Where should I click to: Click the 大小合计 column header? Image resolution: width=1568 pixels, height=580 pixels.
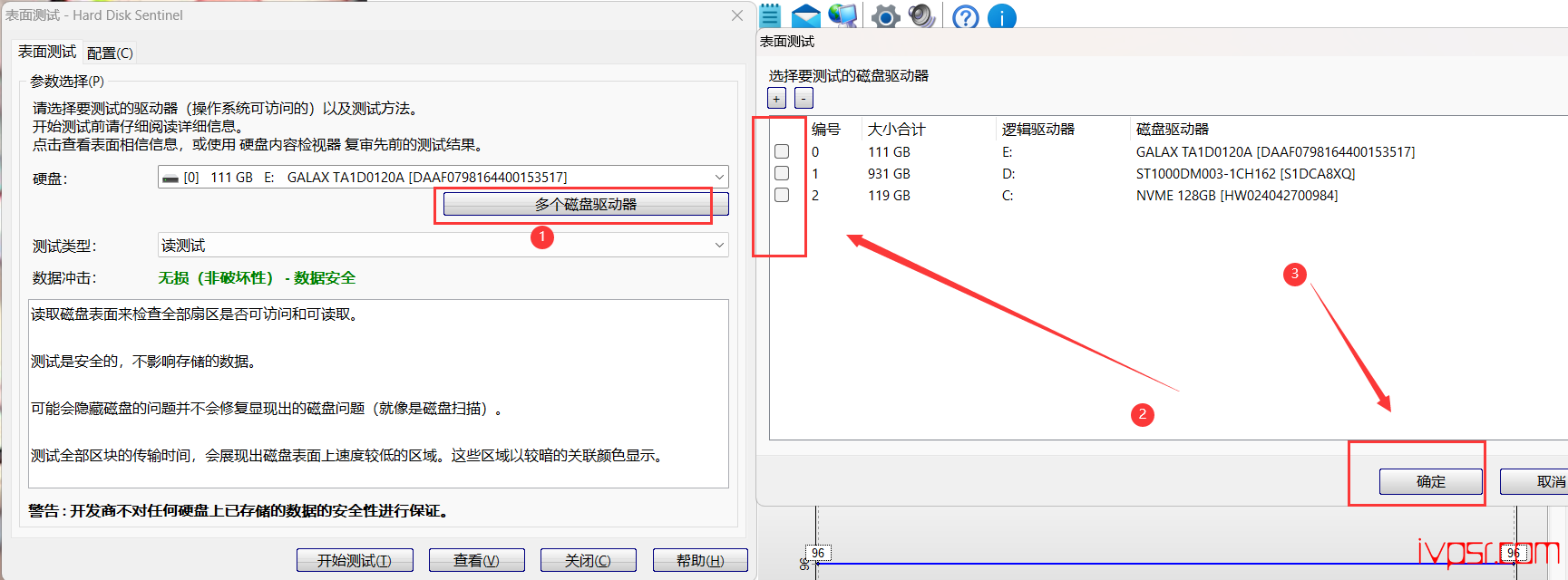[x=896, y=130]
